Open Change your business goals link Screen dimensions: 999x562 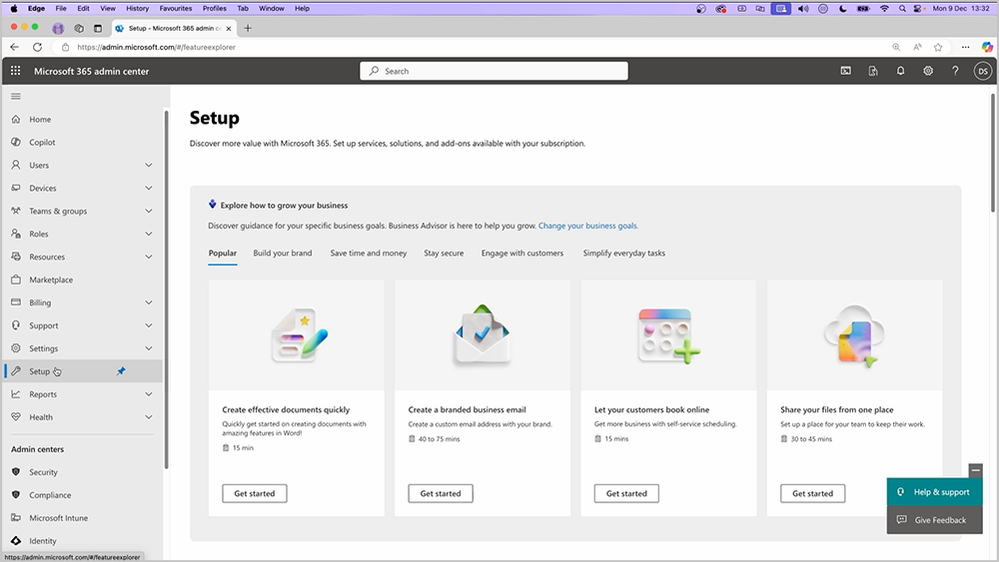[x=587, y=226]
